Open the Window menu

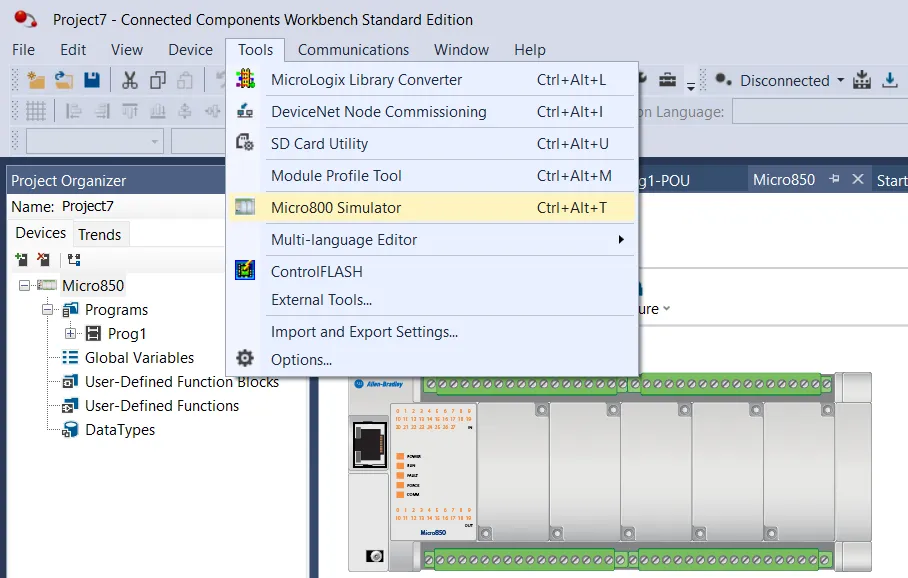coord(462,50)
